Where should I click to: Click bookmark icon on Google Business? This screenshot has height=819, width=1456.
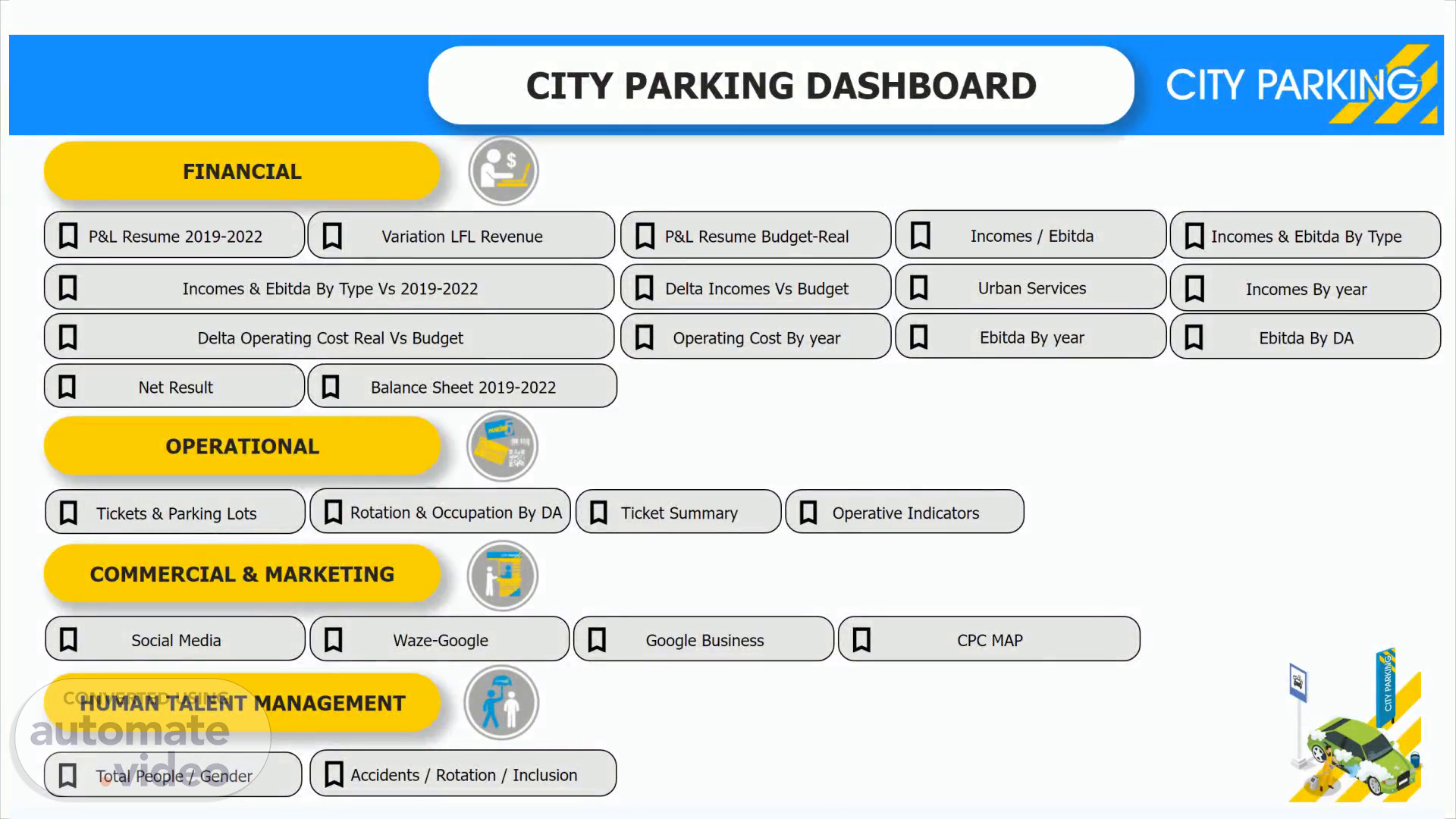pyautogui.click(x=597, y=639)
